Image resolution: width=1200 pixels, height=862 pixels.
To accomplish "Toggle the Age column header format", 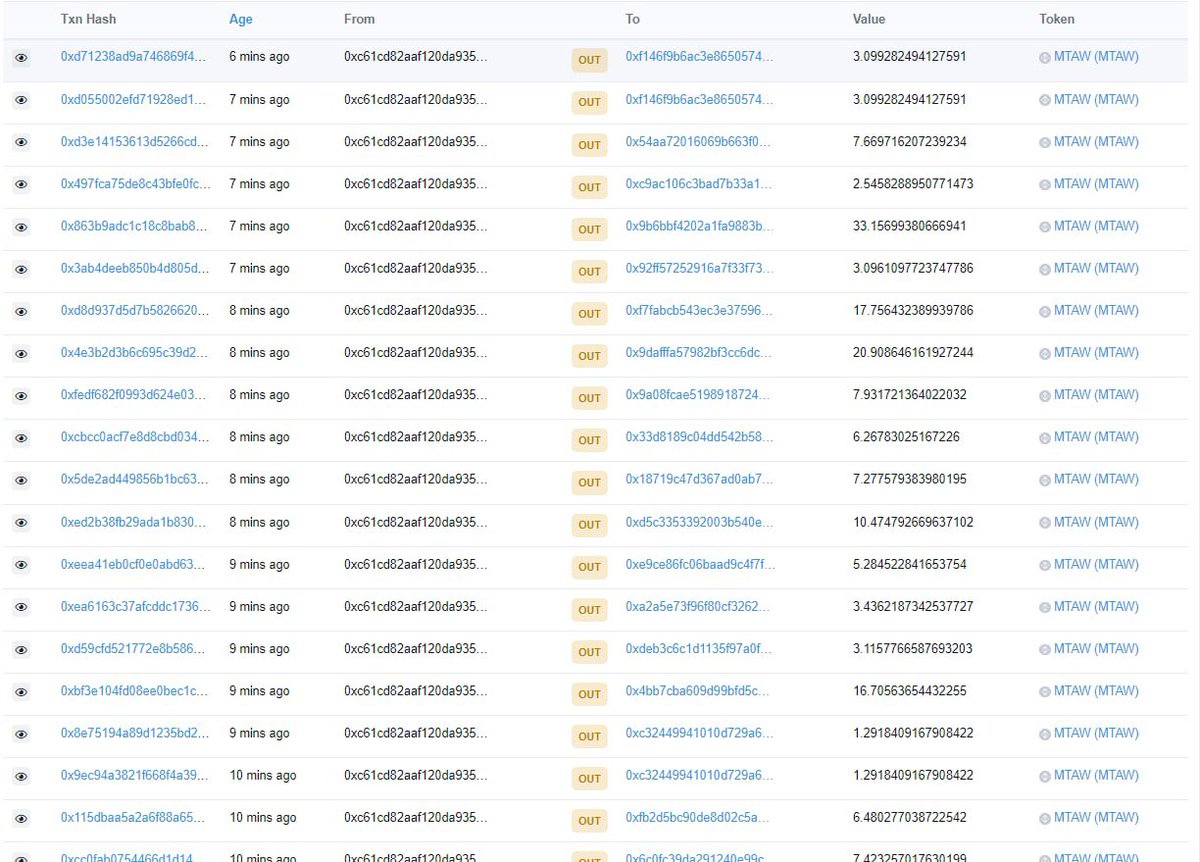I will point(240,19).
